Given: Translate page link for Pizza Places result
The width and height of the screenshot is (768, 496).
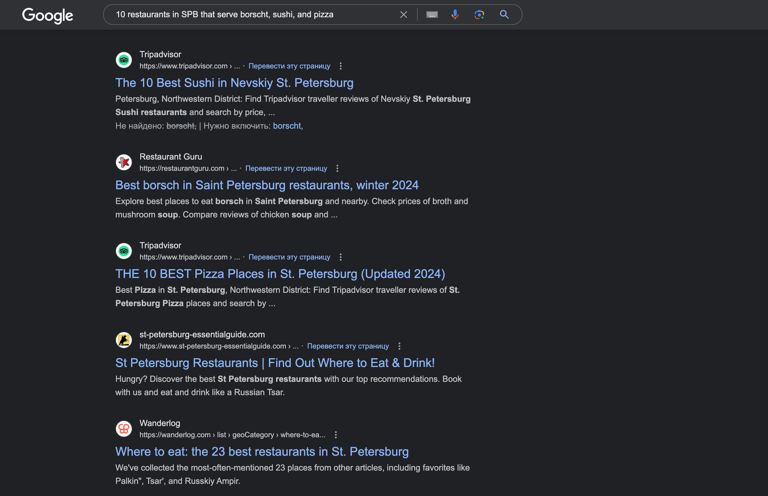Looking at the screenshot, I should (x=289, y=257).
